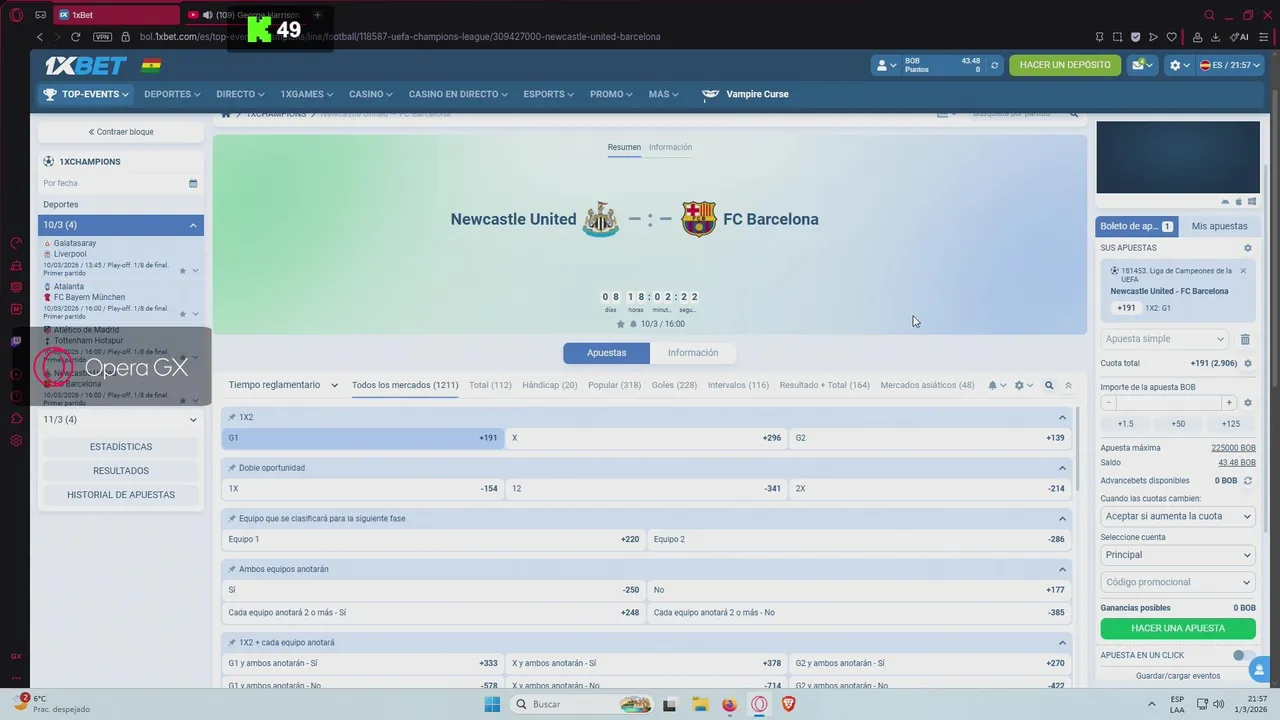Image resolution: width=1280 pixels, height=720 pixels.
Task: Click the VPN badge in the address bar
Action: click(x=103, y=37)
